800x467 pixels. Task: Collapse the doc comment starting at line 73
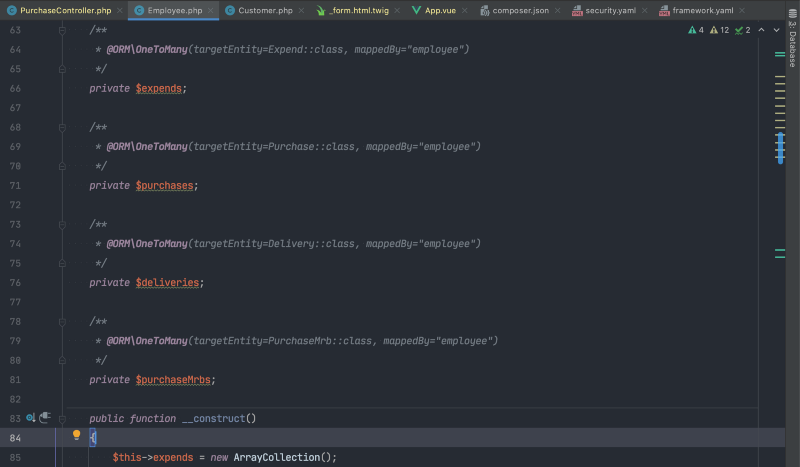(x=62, y=224)
